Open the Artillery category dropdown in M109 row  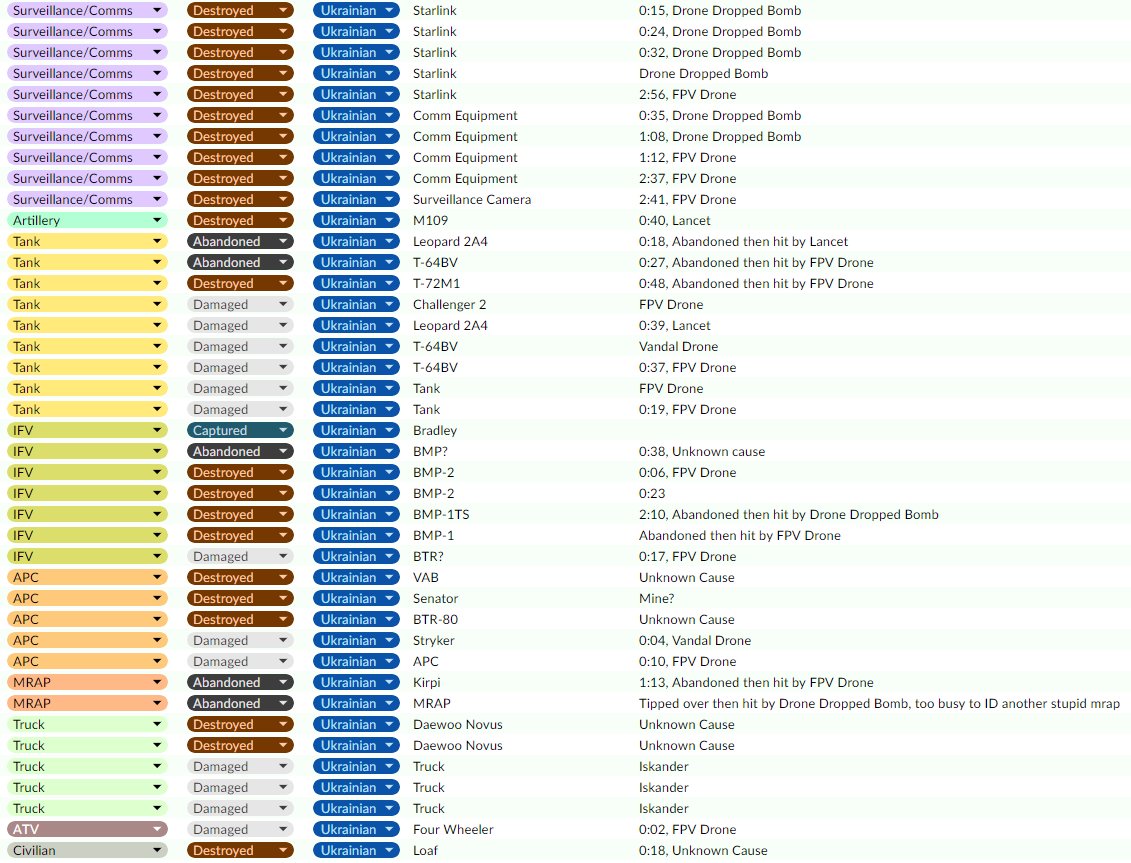[x=87, y=220]
